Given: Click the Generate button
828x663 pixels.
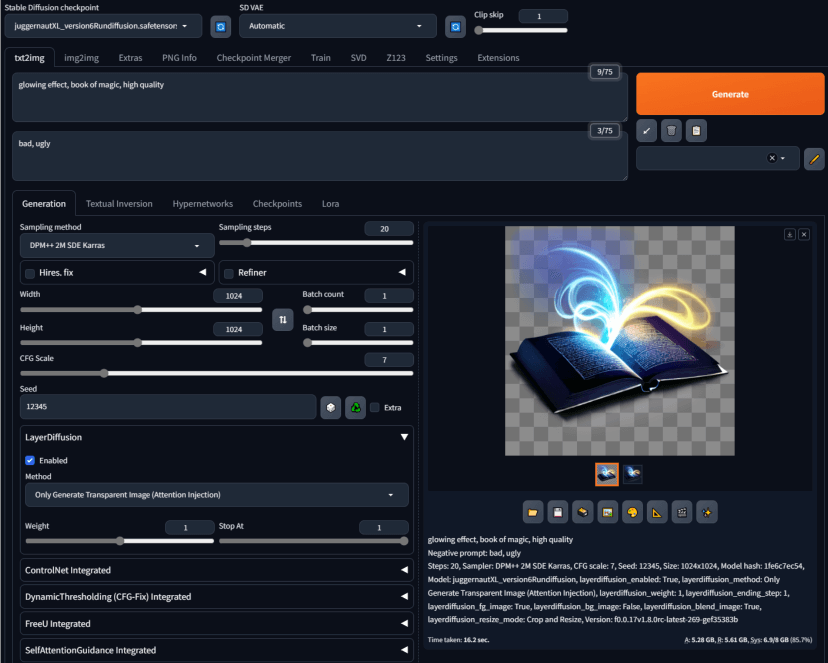Looking at the screenshot, I should click(729, 93).
